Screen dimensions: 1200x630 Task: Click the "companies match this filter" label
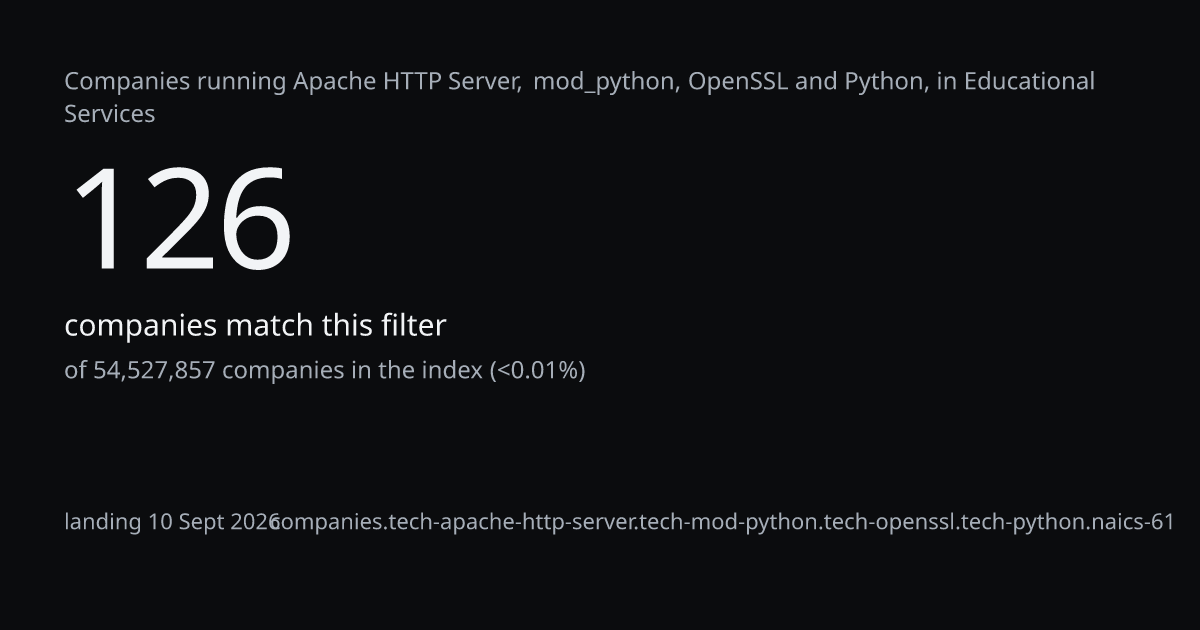tap(255, 326)
